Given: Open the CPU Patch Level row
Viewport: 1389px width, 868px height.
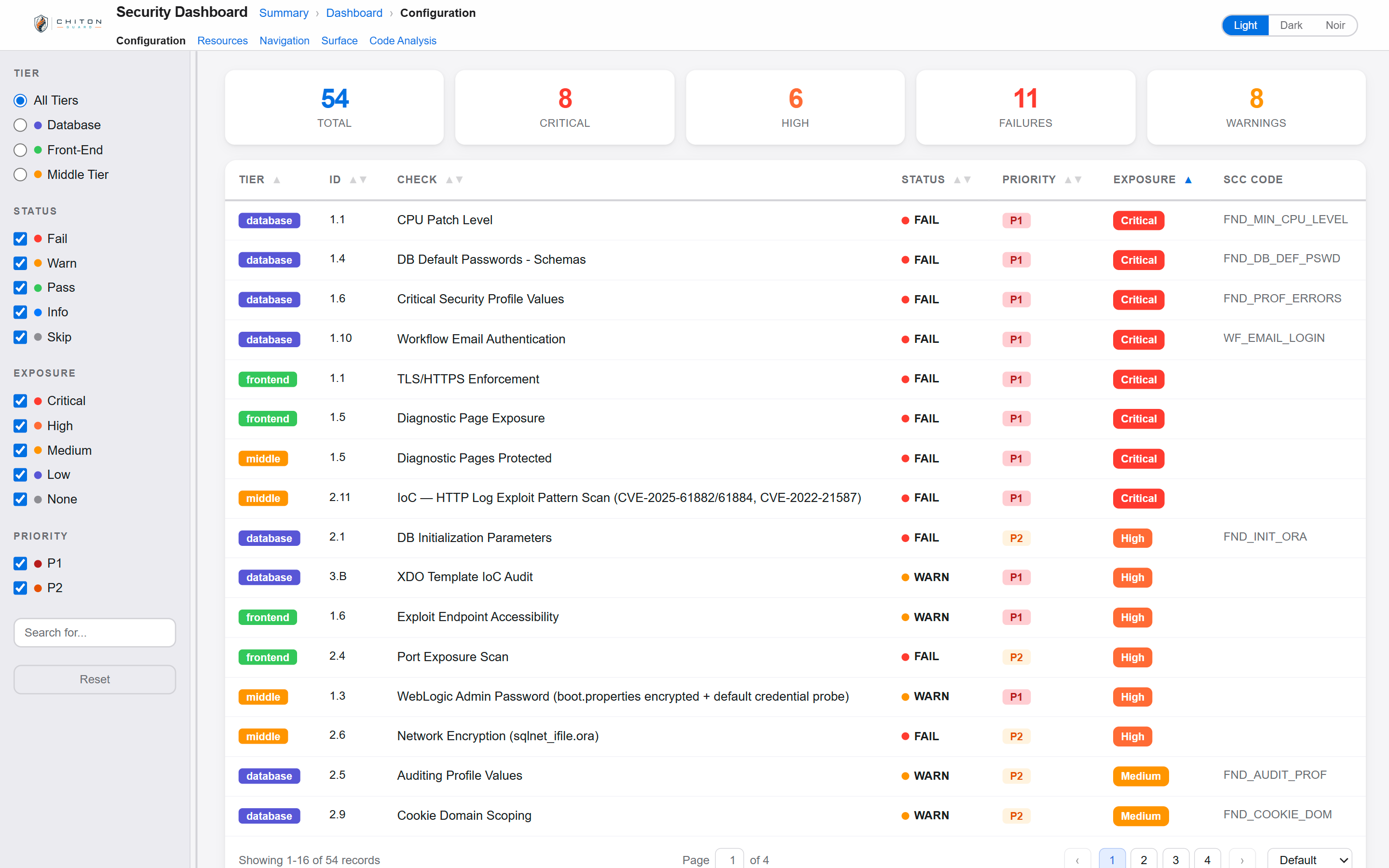Looking at the screenshot, I should click(x=795, y=220).
